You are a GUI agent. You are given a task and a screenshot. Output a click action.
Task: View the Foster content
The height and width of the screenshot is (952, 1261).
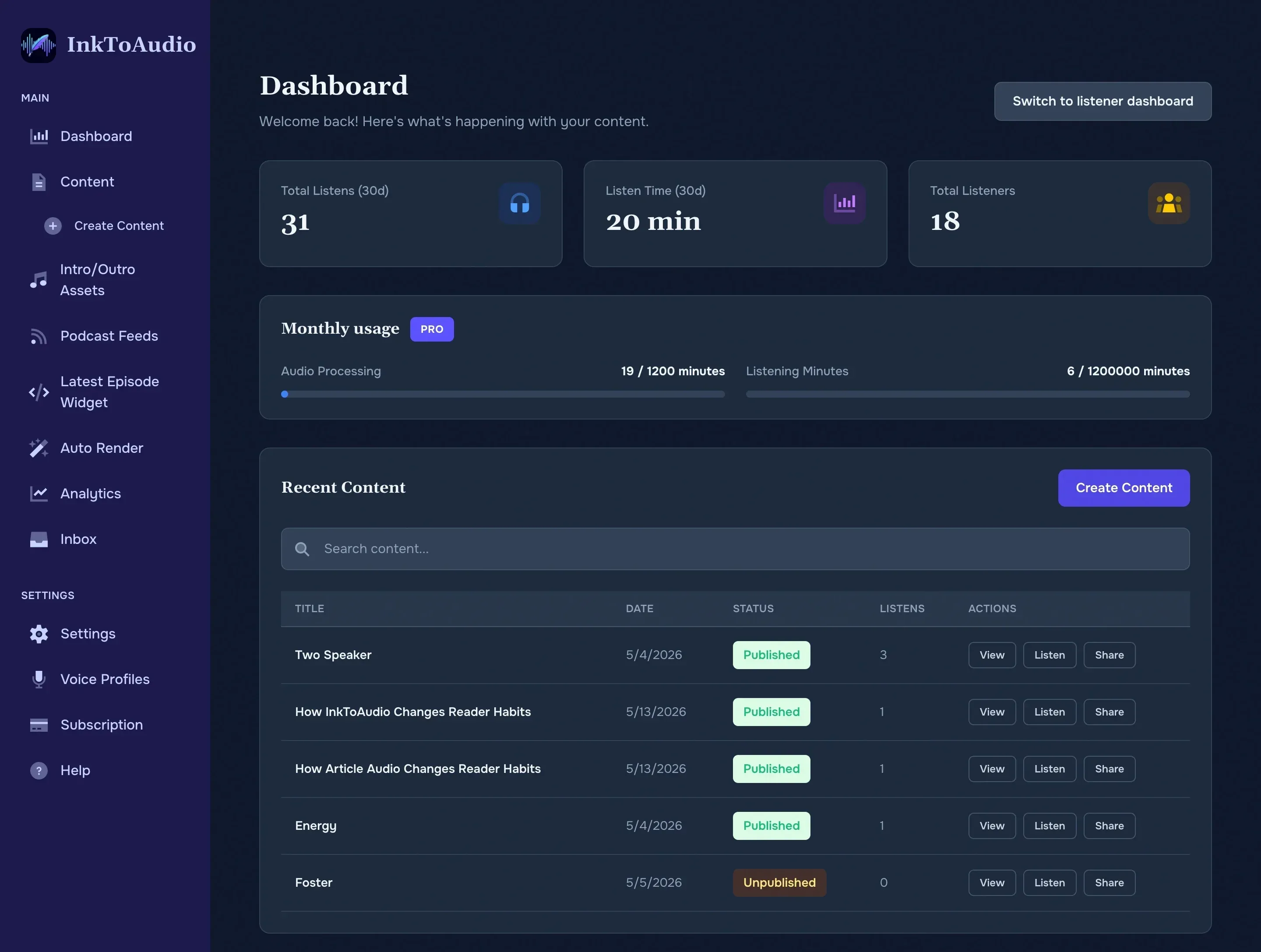(x=992, y=883)
